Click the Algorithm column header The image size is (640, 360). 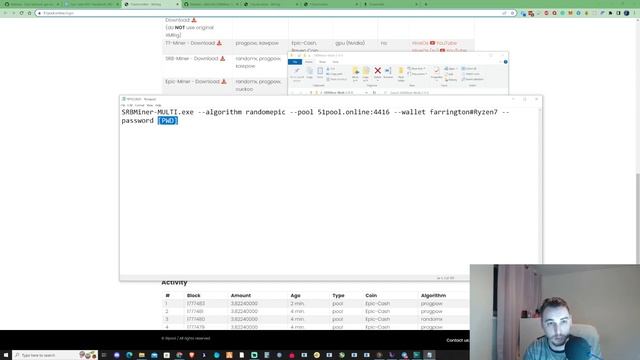(433, 295)
